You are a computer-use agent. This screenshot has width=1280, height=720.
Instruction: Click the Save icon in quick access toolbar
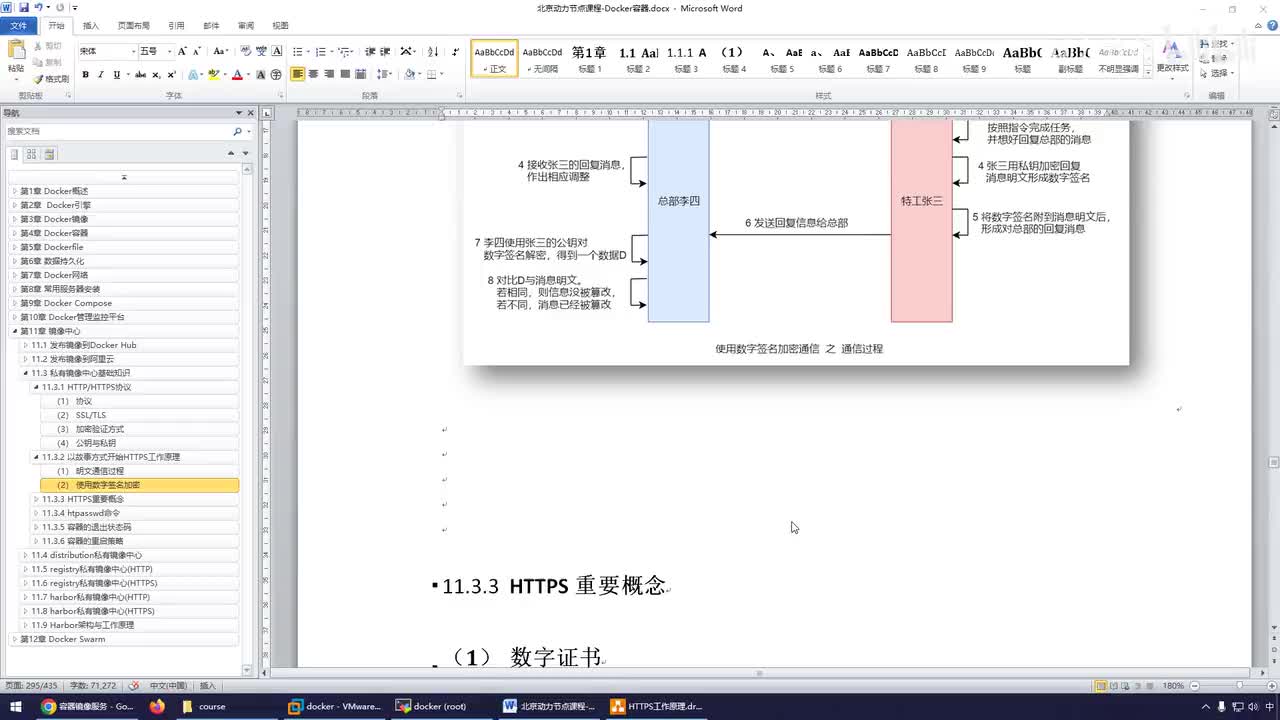coord(23,8)
